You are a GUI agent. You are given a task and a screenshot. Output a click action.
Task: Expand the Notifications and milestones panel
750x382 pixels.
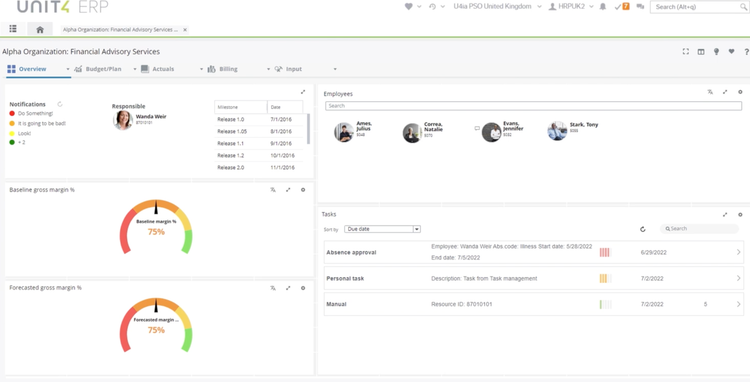point(303,92)
